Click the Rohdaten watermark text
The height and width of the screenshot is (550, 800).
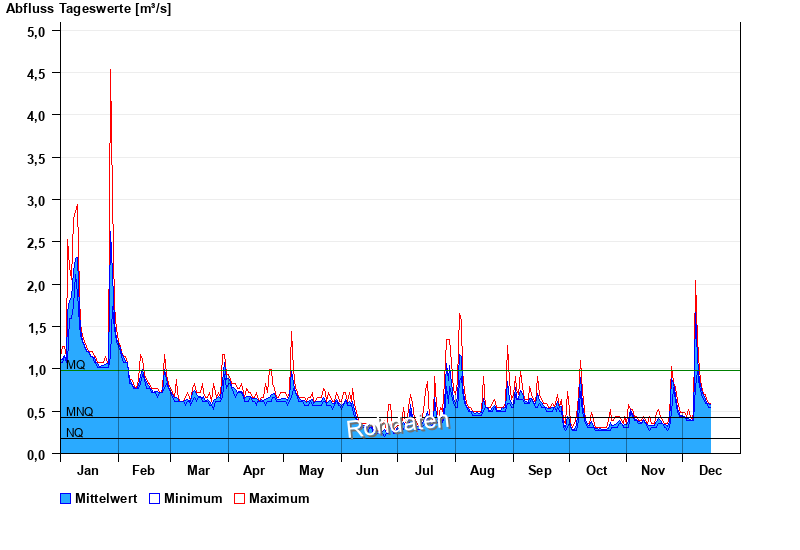tap(398, 423)
